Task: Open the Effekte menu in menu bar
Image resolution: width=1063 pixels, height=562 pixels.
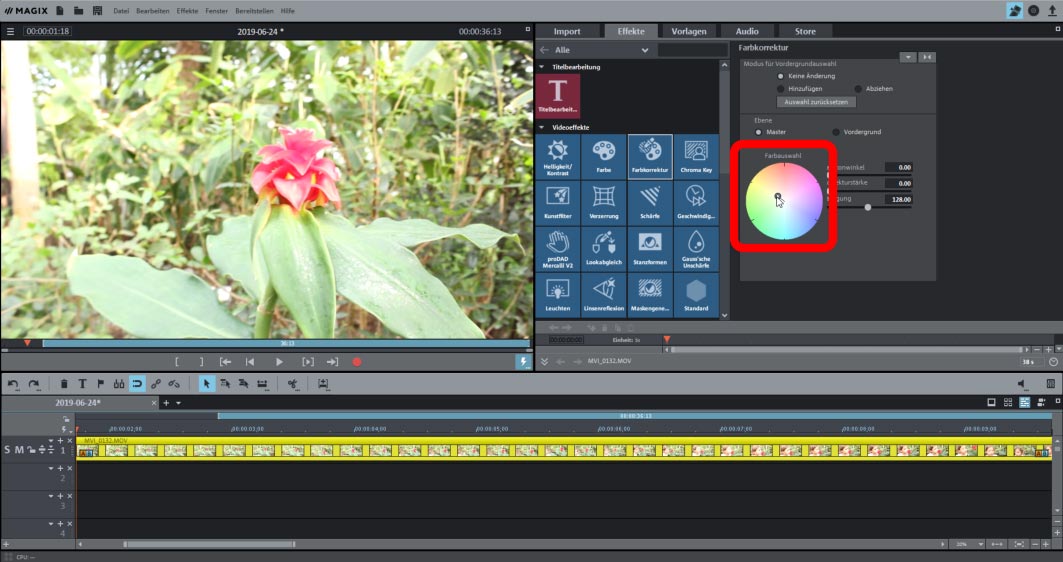Action: pyautogui.click(x=187, y=11)
